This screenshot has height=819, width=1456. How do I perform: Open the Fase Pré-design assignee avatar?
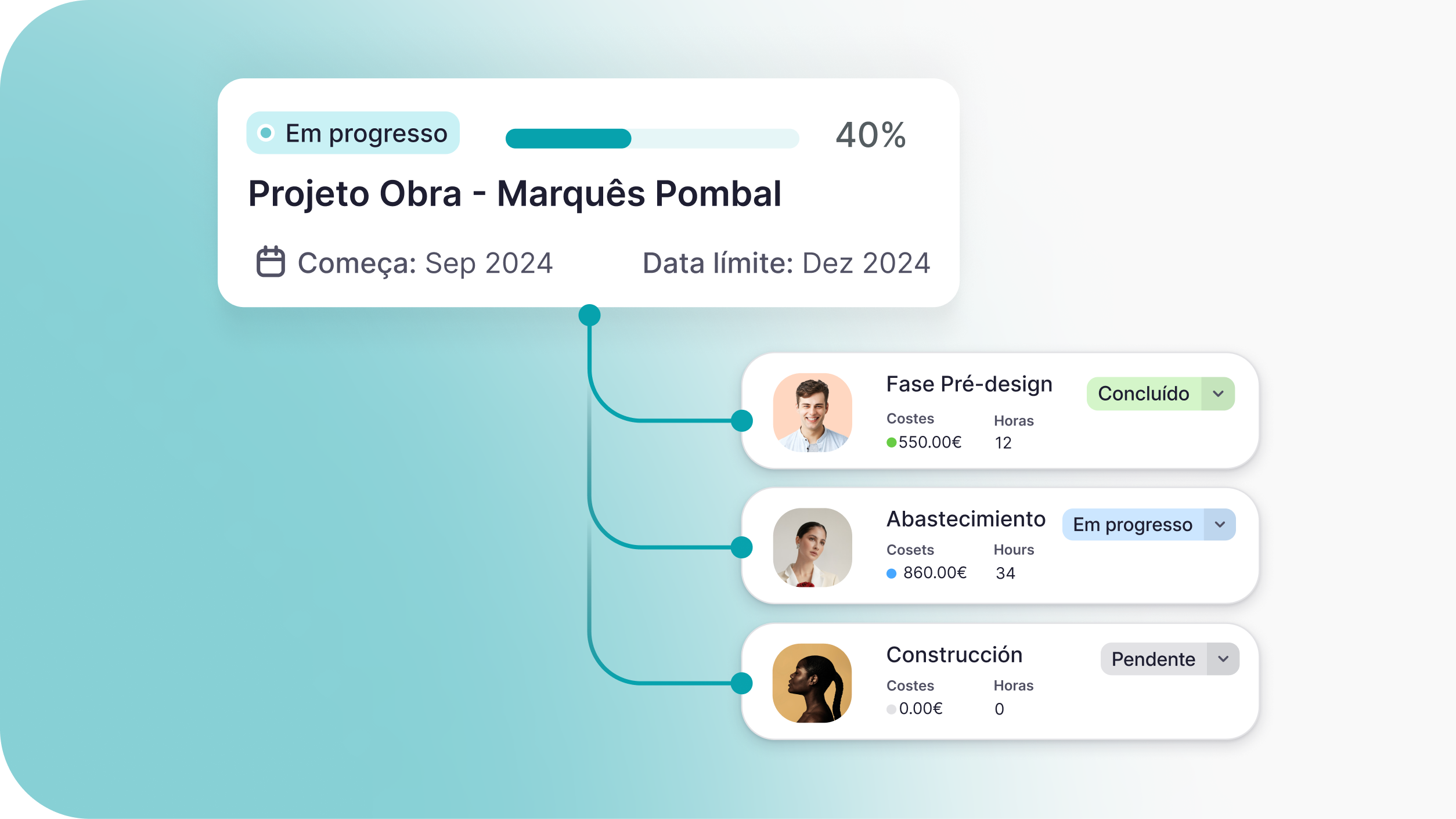[812, 412]
